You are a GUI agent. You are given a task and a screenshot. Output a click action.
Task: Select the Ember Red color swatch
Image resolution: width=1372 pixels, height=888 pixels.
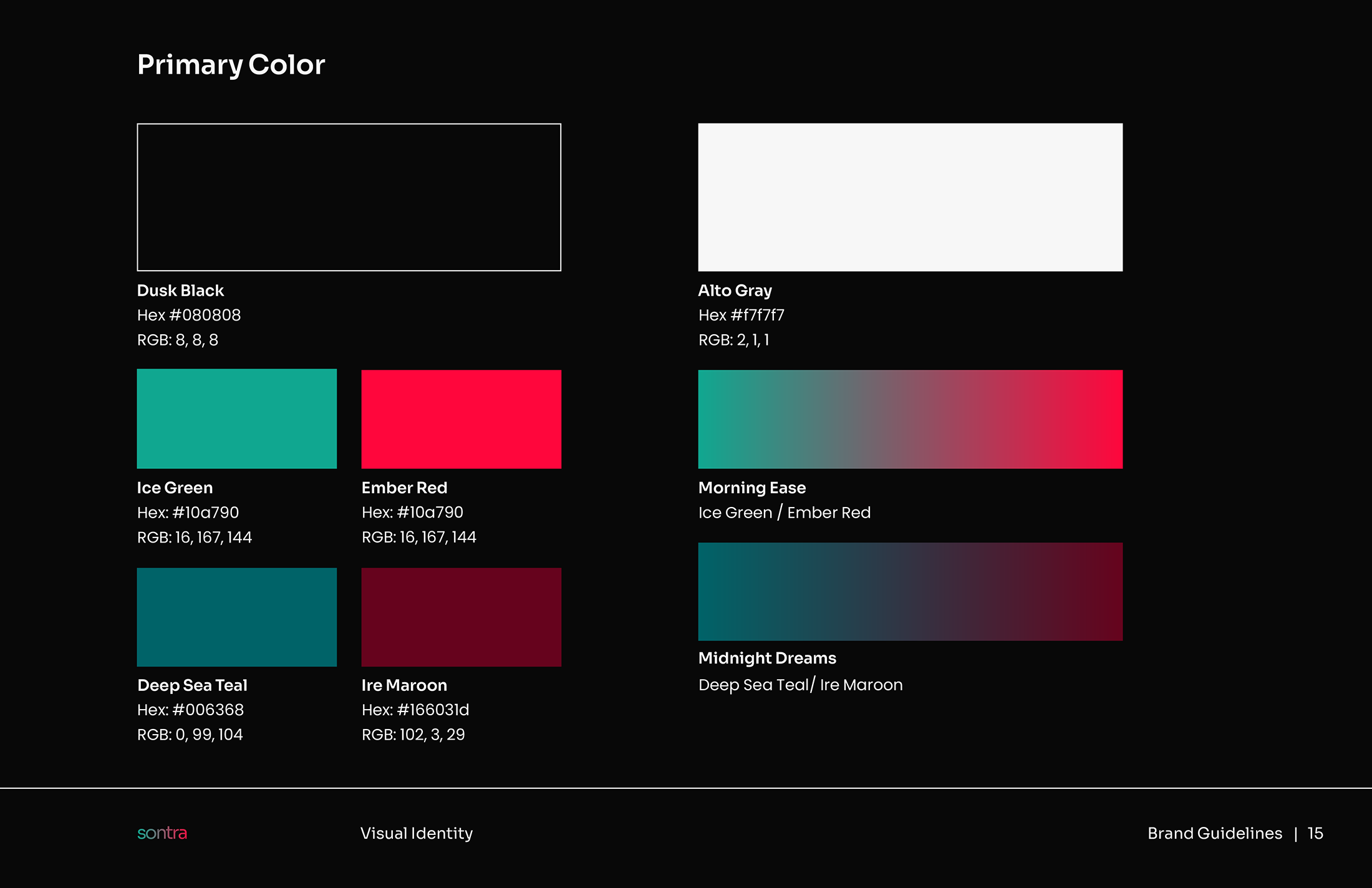coord(461,419)
